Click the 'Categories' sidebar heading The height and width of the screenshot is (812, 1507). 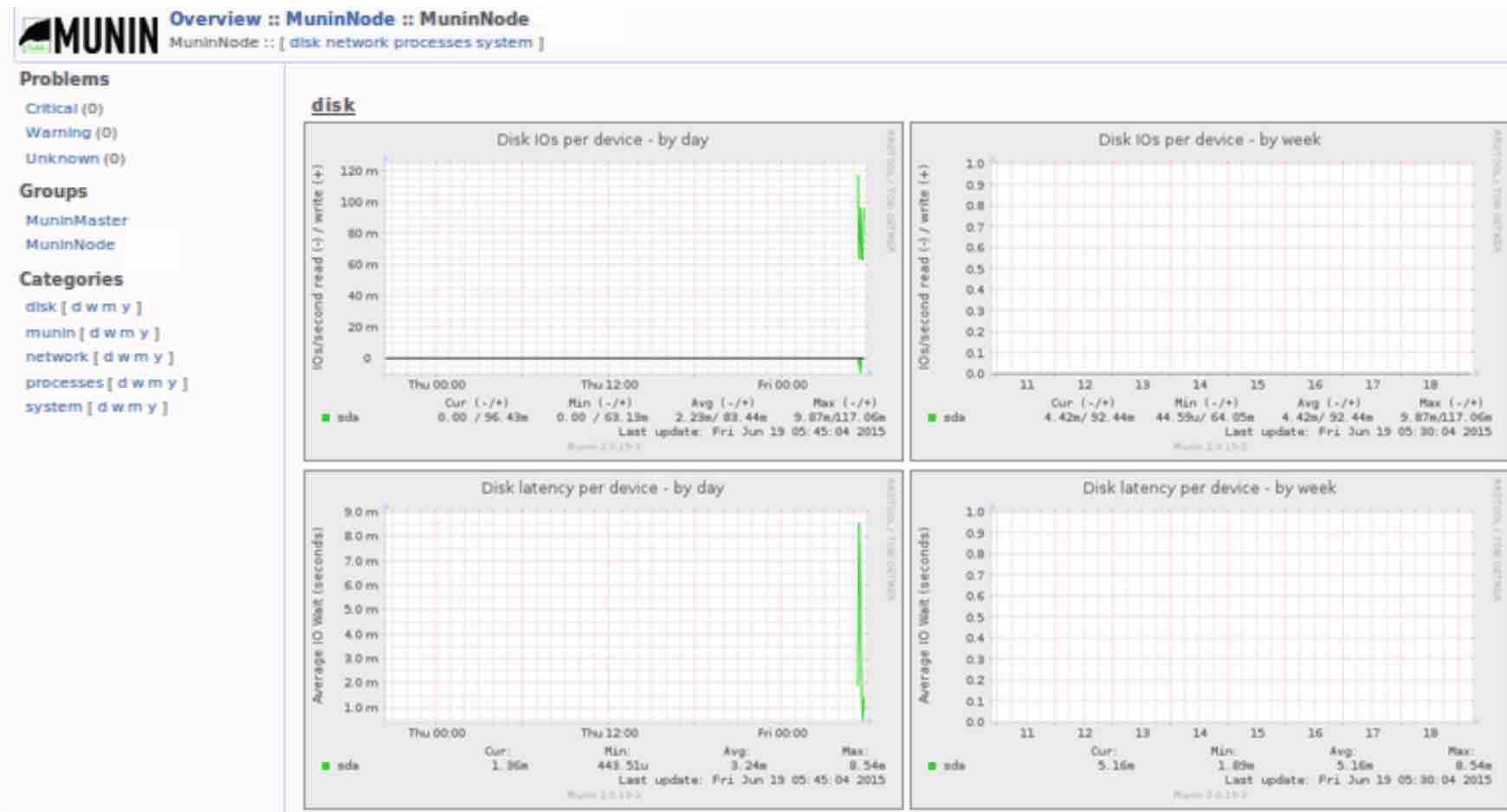pos(71,279)
